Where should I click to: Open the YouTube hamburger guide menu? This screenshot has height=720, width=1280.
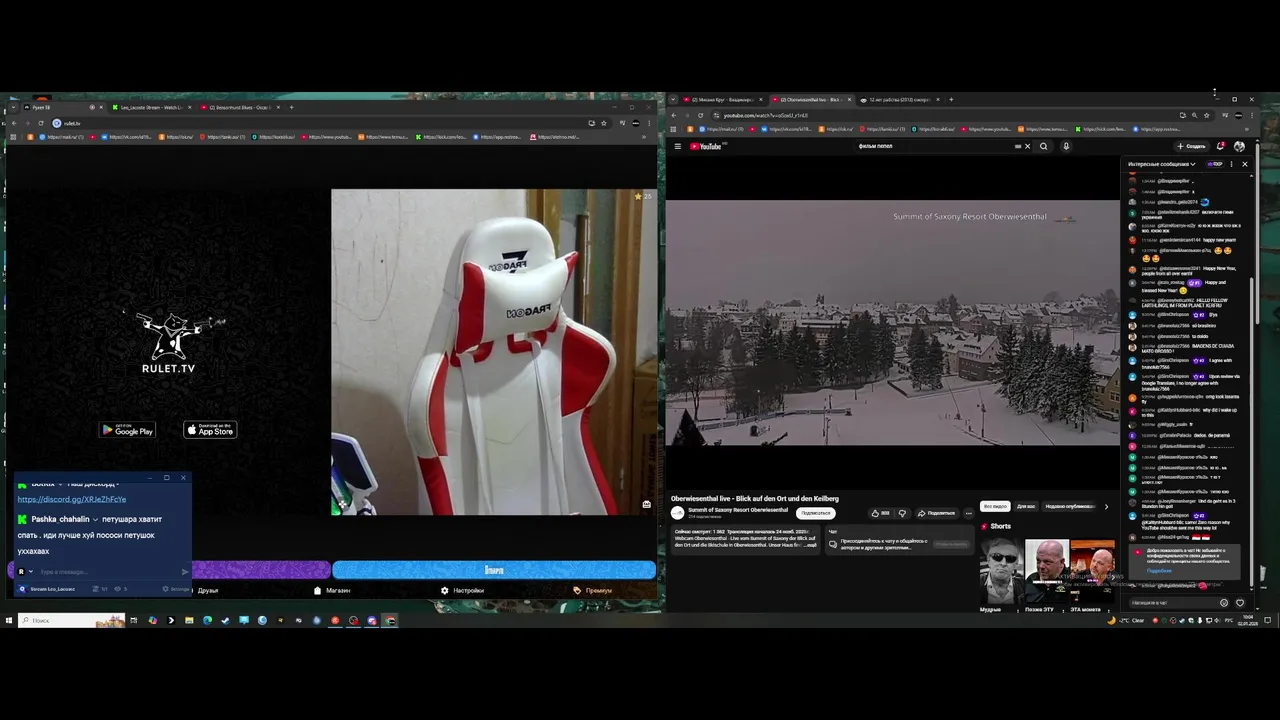[677, 146]
